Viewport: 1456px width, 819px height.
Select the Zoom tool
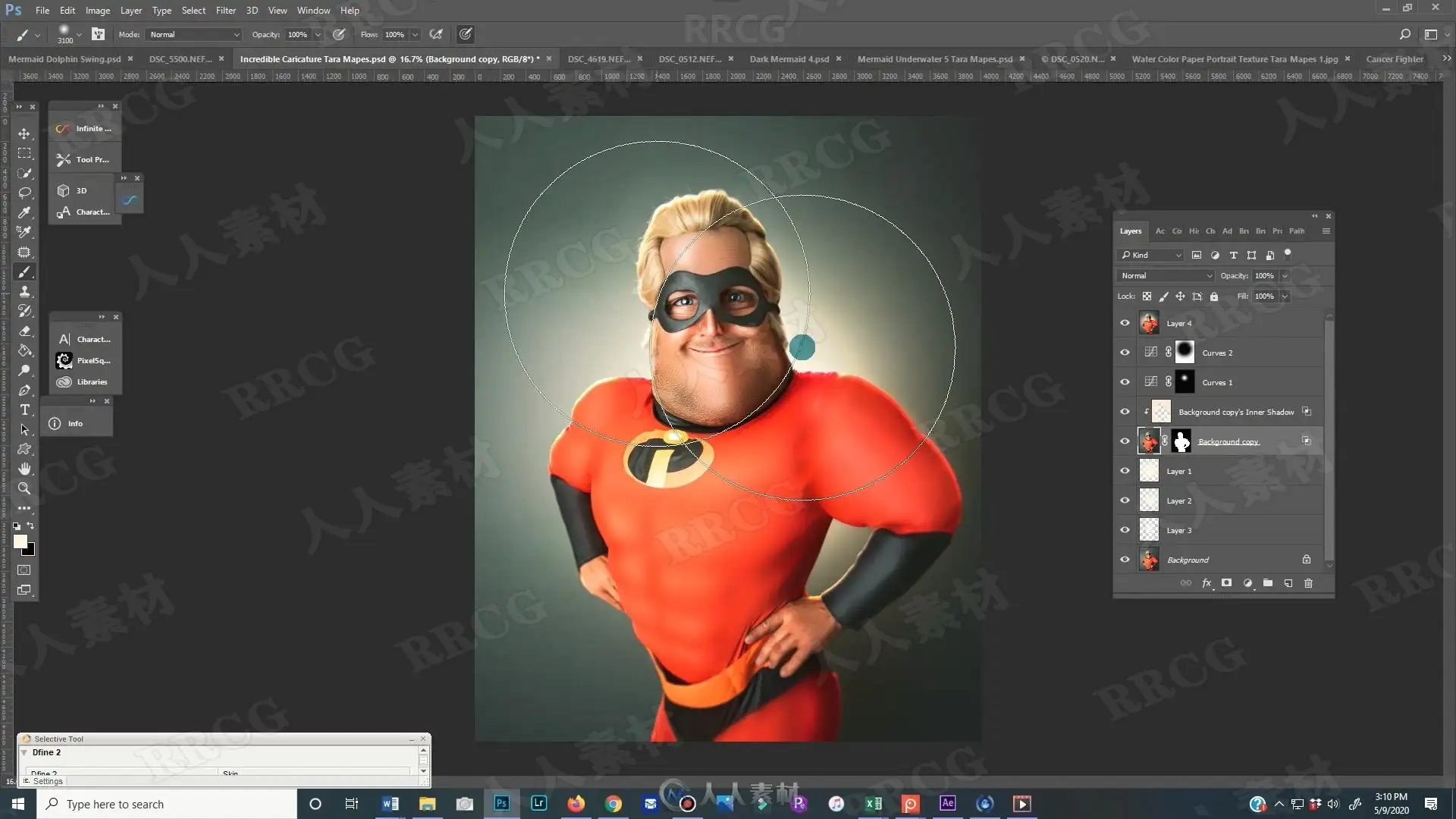24,488
